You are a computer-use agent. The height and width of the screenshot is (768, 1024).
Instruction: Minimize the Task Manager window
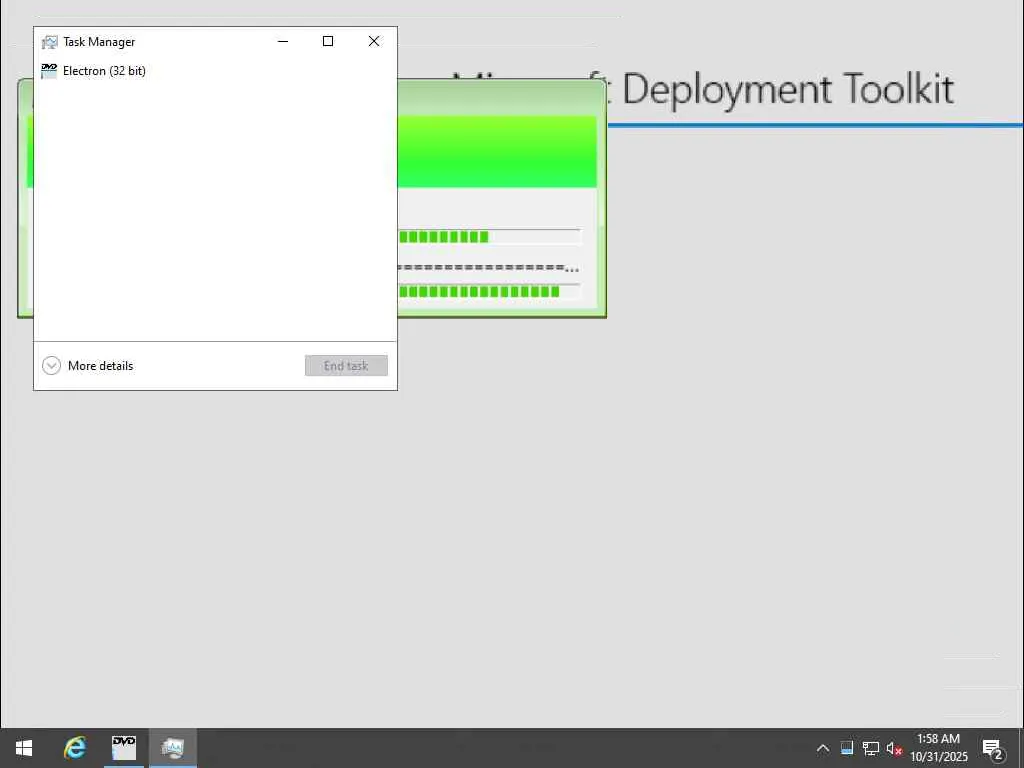pos(283,41)
